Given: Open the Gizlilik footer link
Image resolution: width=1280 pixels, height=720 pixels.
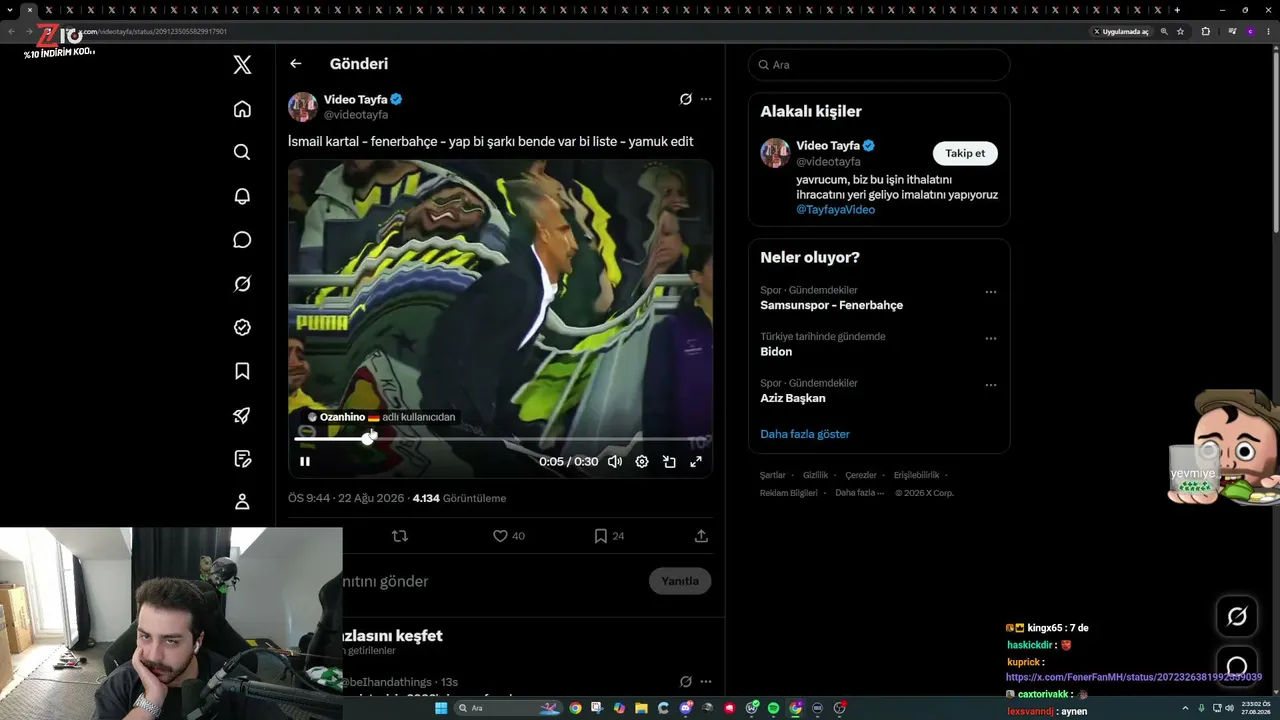Looking at the screenshot, I should (x=815, y=475).
